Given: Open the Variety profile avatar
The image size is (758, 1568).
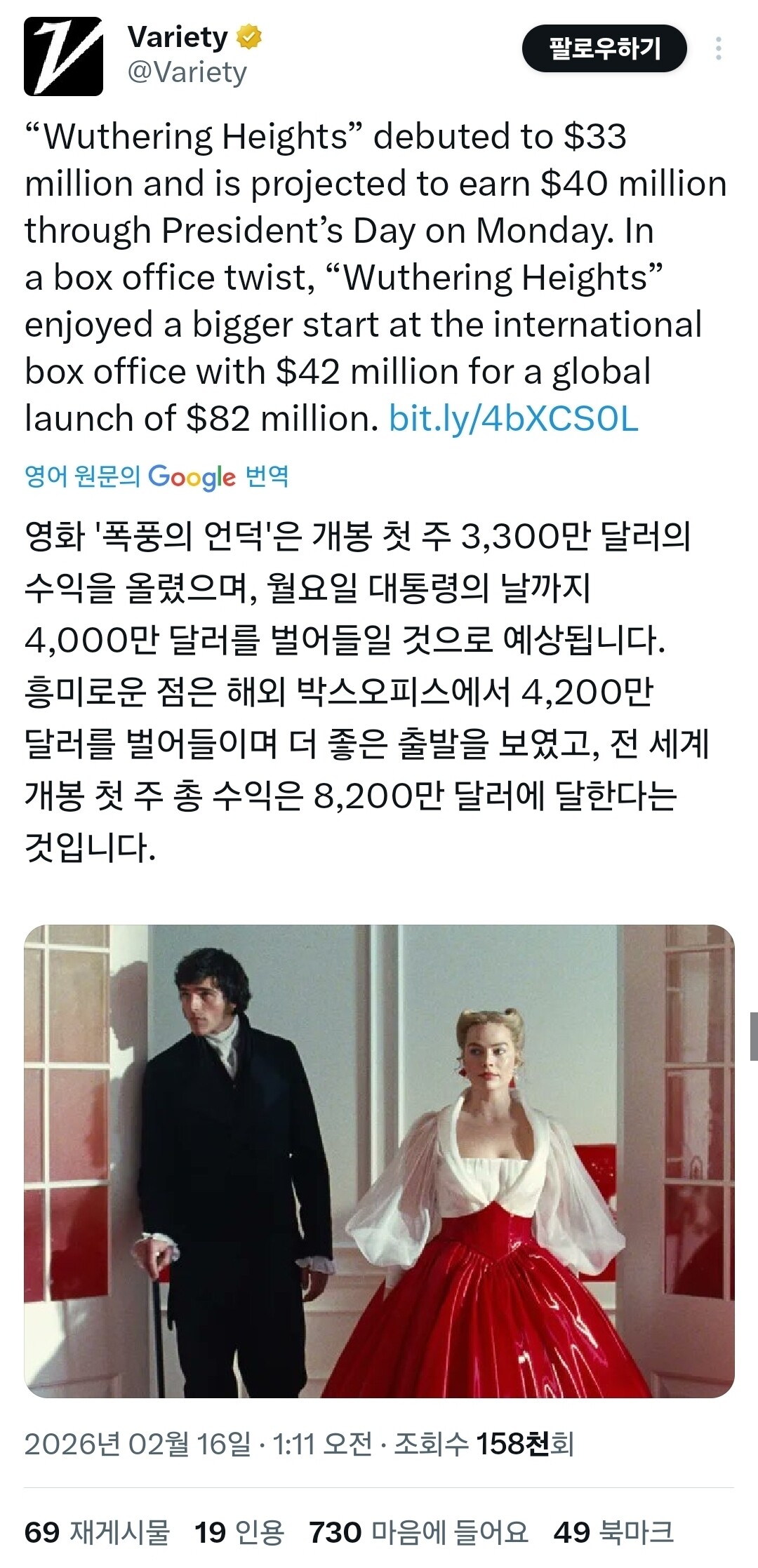Looking at the screenshot, I should point(63,56).
